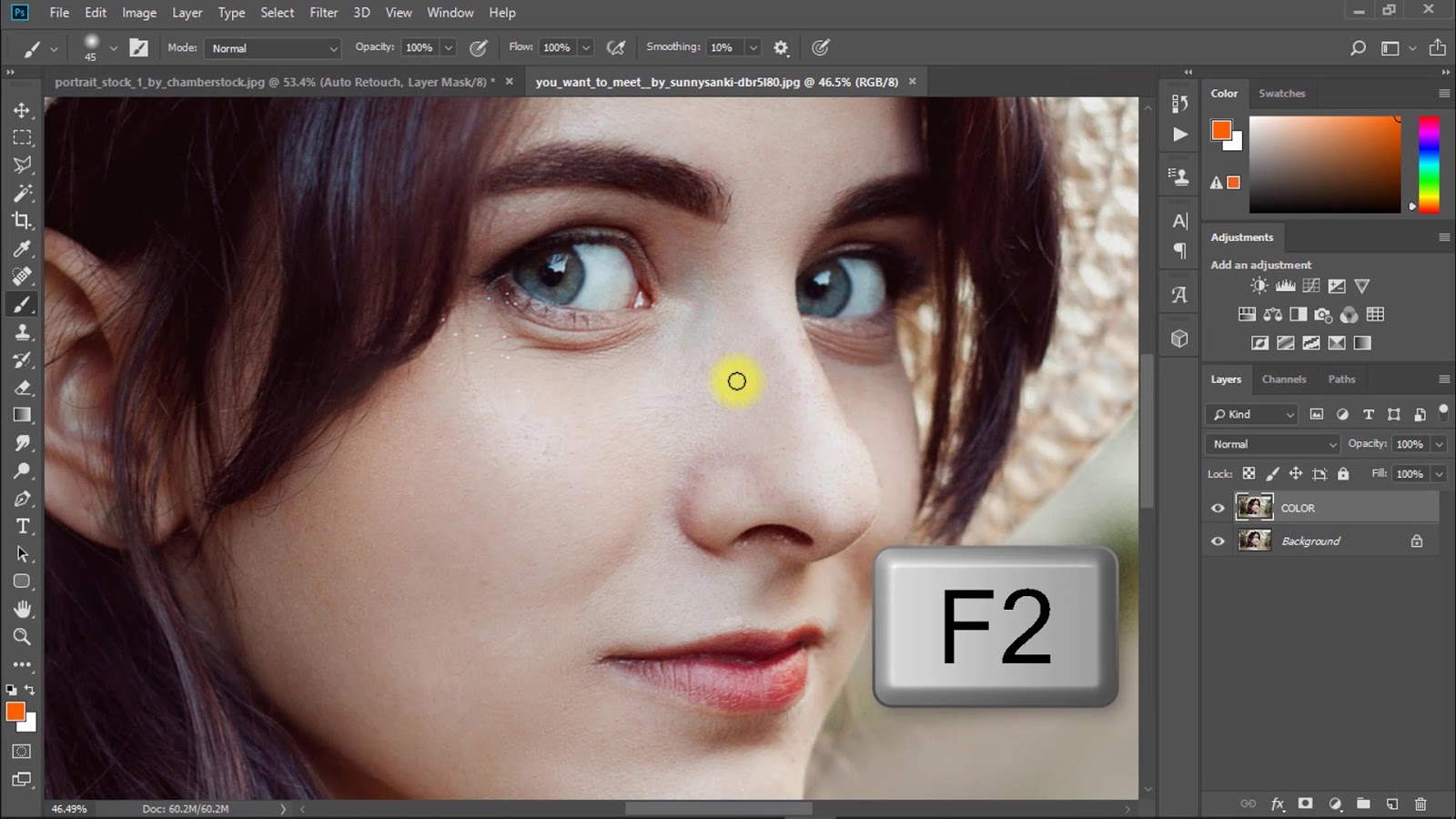Click the foreground color swatch in toolbar
Screen dimensions: 1456x819
tap(15, 712)
